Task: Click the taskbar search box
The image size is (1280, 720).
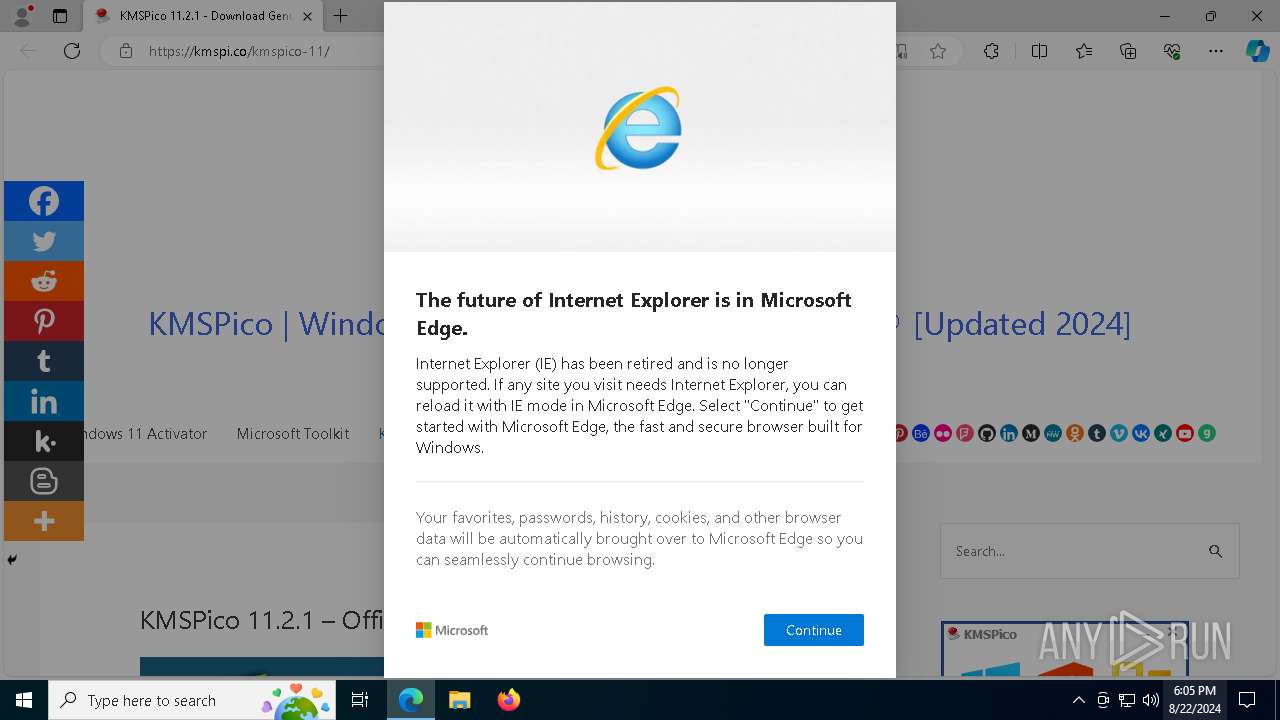Action: point(192,700)
